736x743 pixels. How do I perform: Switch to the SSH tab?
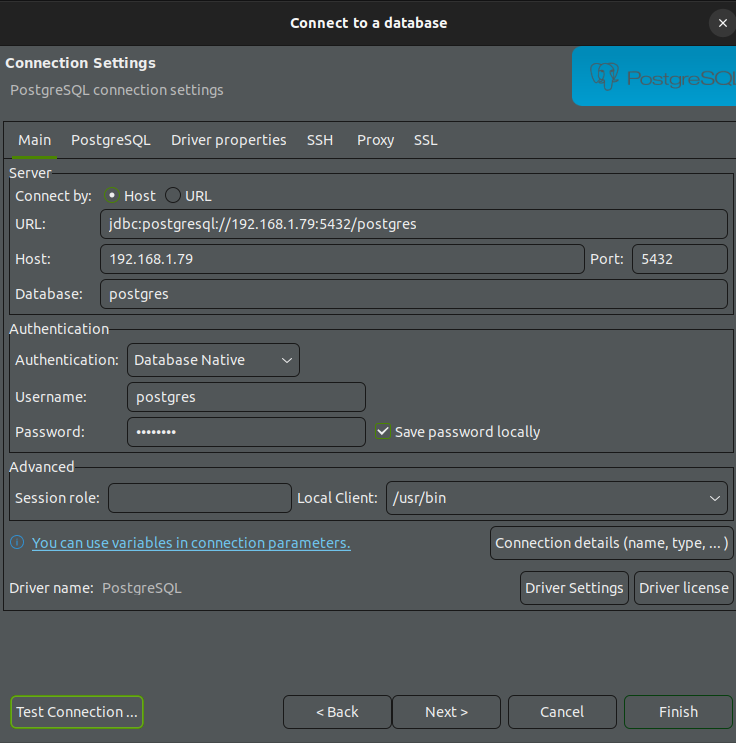click(320, 140)
